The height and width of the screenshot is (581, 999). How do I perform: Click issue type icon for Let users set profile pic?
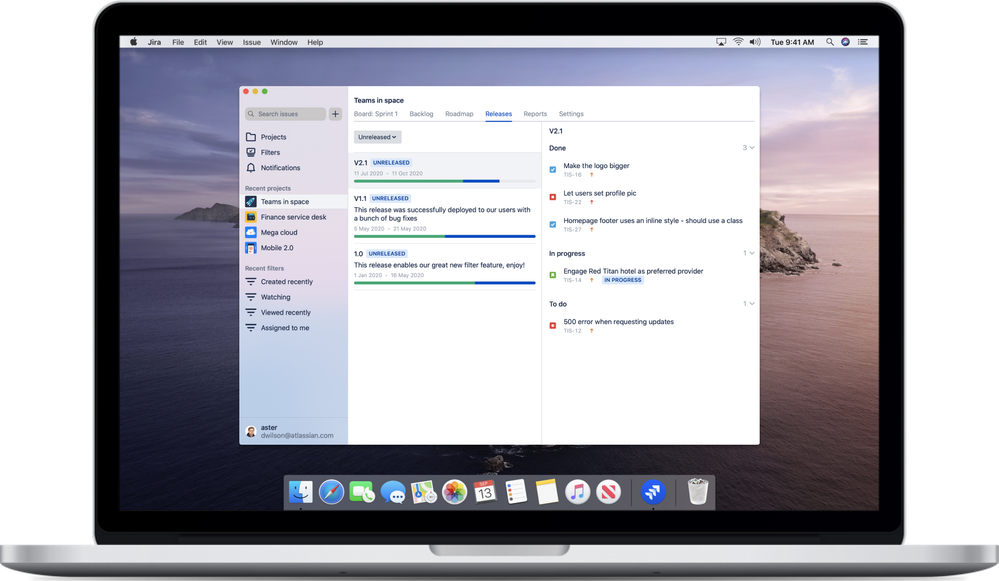552,197
